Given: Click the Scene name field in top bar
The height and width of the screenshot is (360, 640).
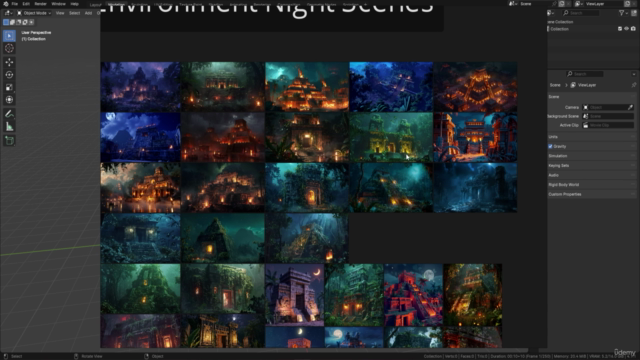Looking at the screenshot, I should (x=537, y=4).
